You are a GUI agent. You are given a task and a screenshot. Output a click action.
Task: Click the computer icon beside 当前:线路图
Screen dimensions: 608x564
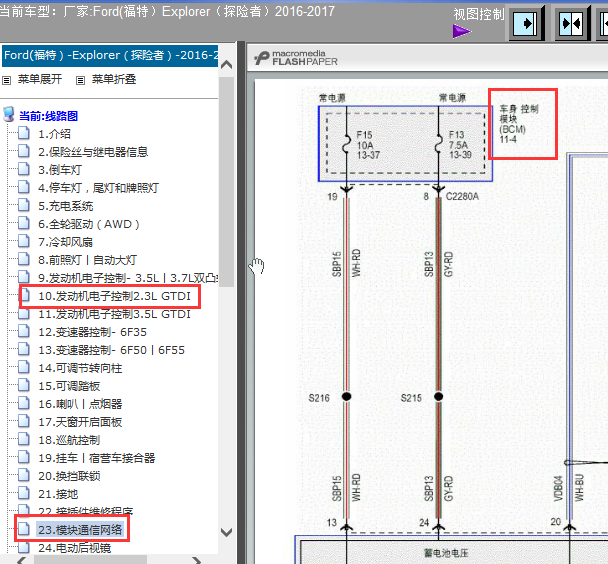click(9, 115)
